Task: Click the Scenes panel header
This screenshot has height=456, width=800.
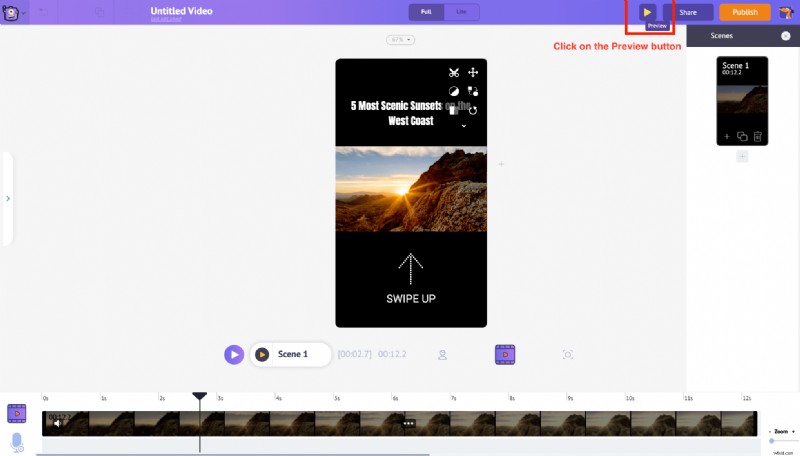Action: click(x=743, y=36)
